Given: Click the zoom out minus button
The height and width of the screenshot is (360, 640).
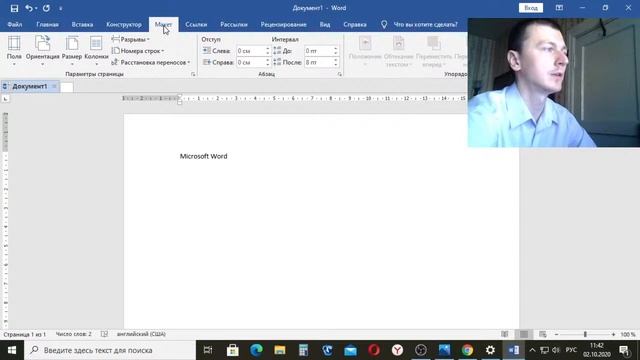Looking at the screenshot, I should coord(556,334).
